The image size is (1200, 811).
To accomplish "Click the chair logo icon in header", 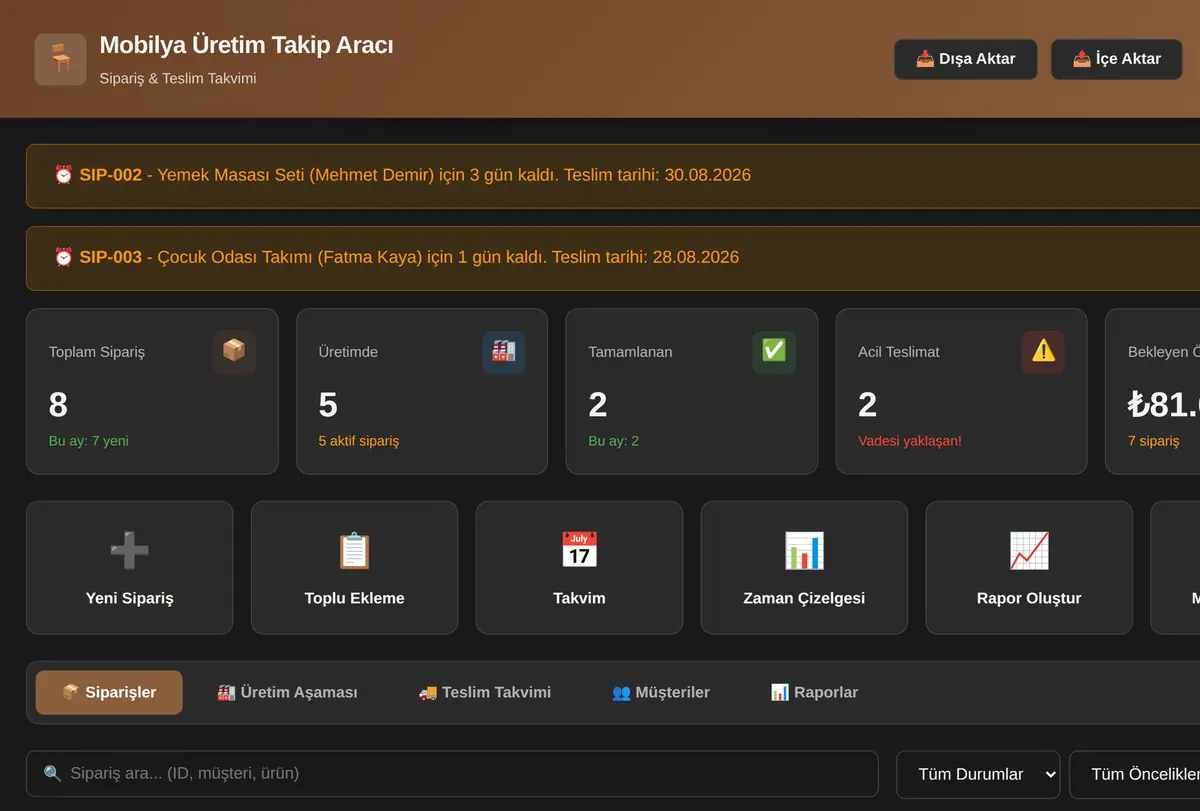I will pos(60,59).
